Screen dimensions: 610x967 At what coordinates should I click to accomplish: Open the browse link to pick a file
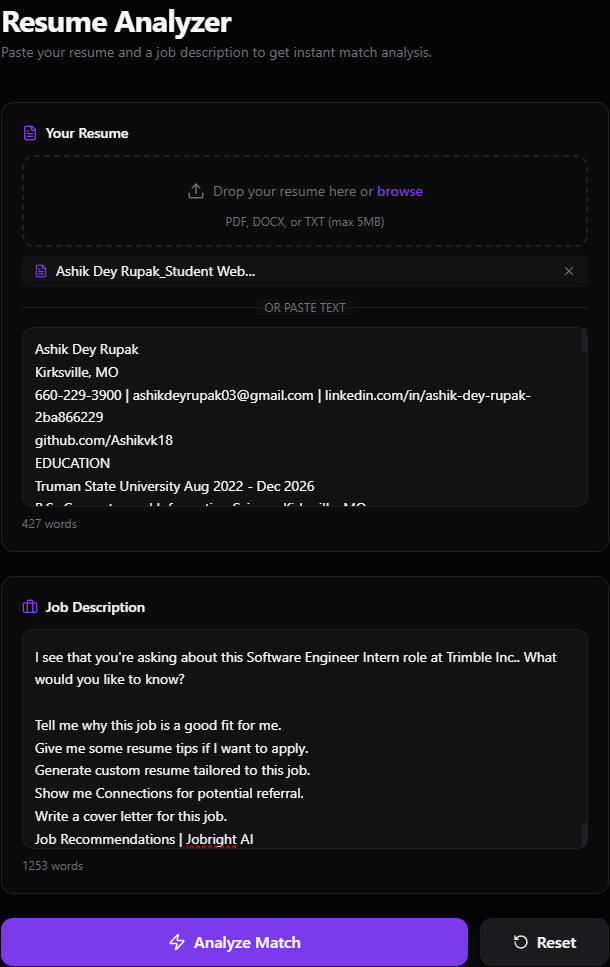coord(400,191)
